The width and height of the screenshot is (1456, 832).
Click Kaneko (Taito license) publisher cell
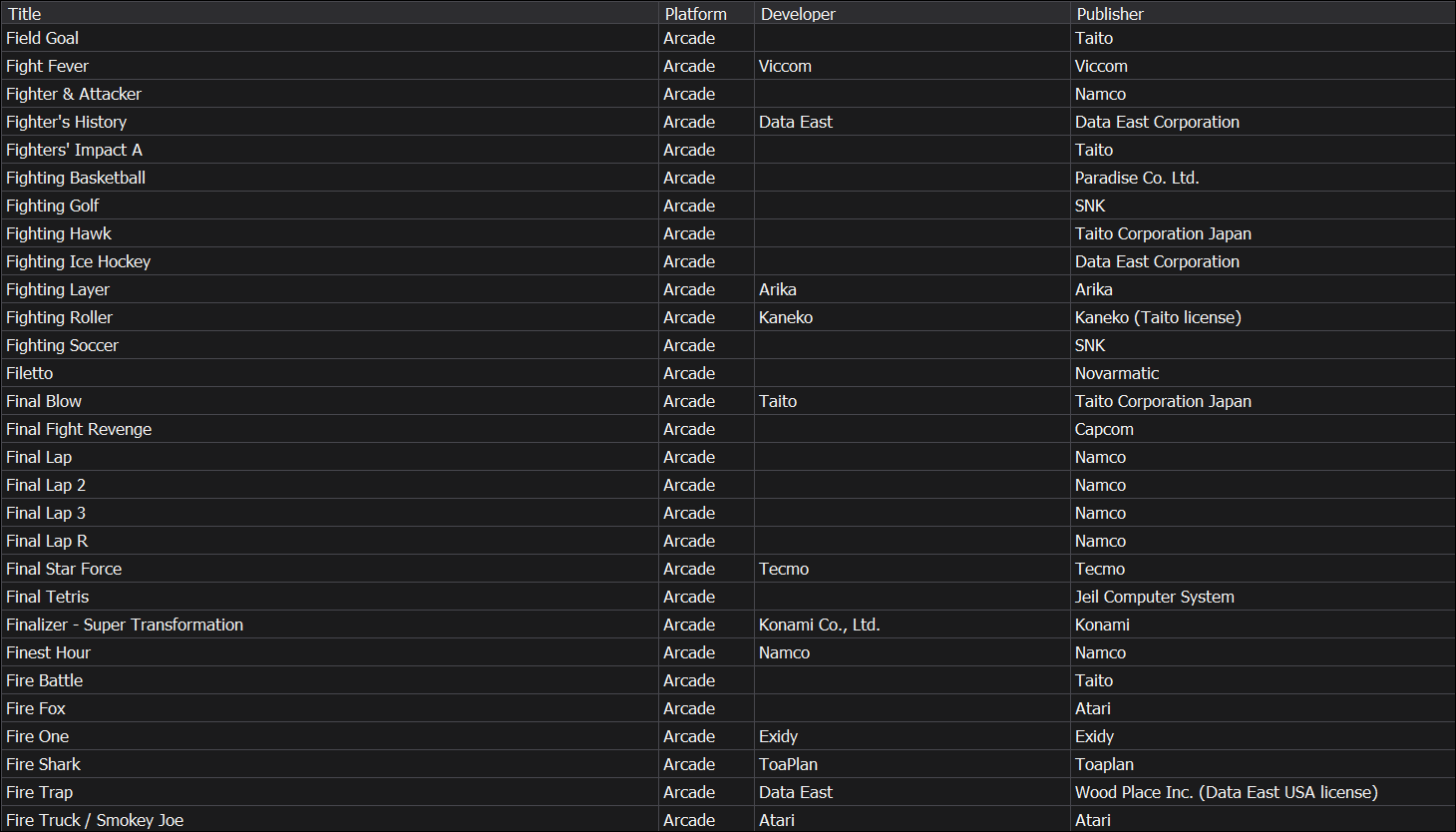(1158, 317)
